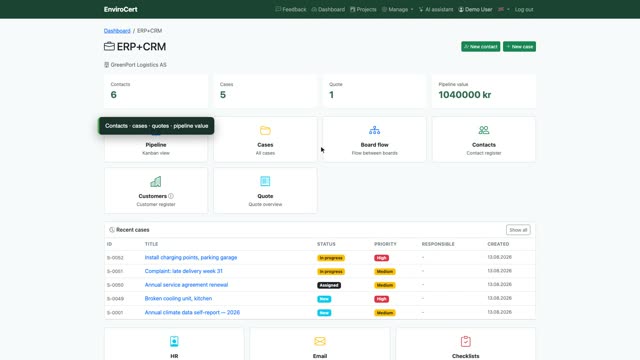The width and height of the screenshot is (640, 360).
Task: Open the Demo User account menu
Action: click(476, 9)
